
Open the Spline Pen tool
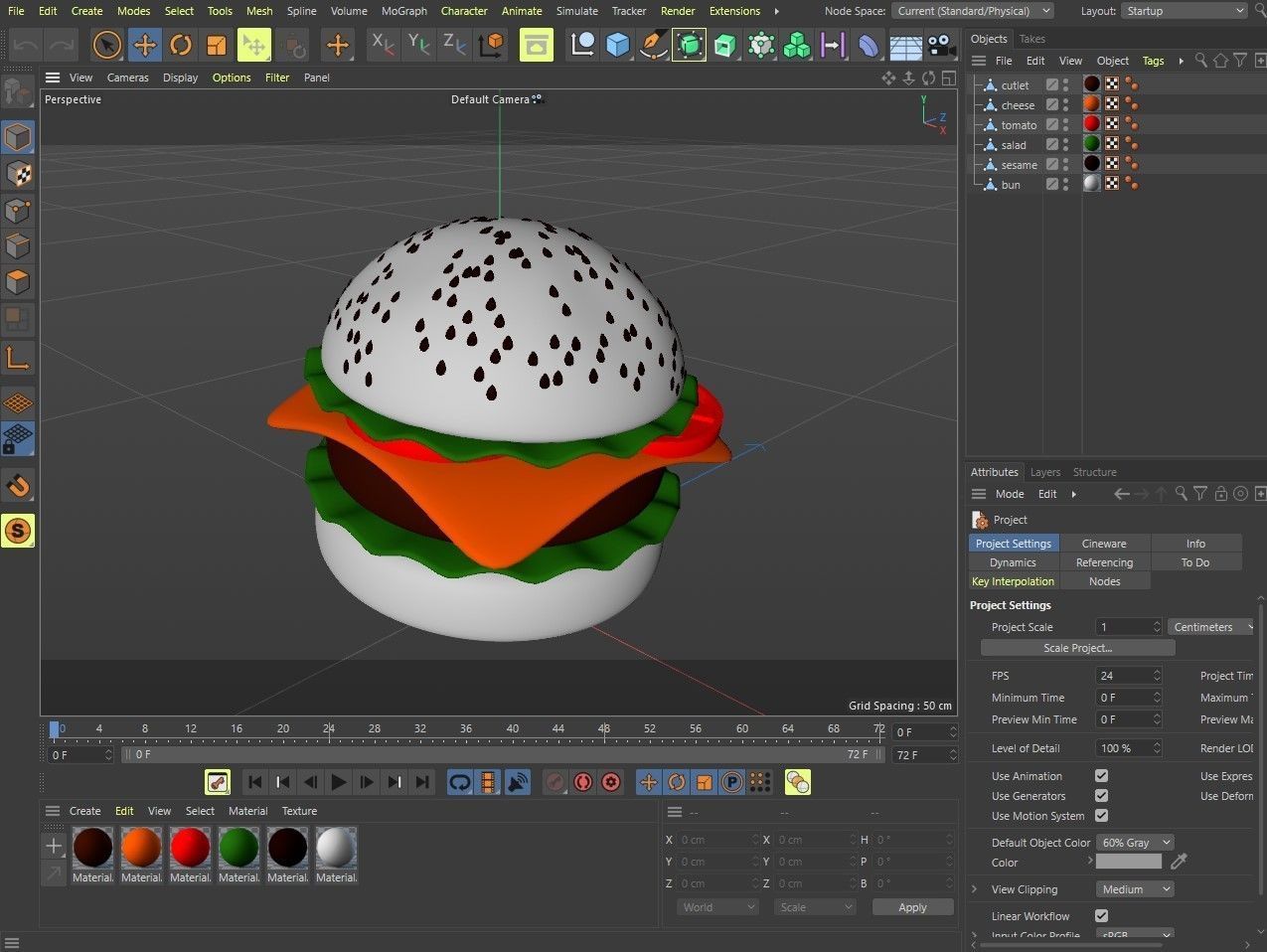[x=653, y=45]
